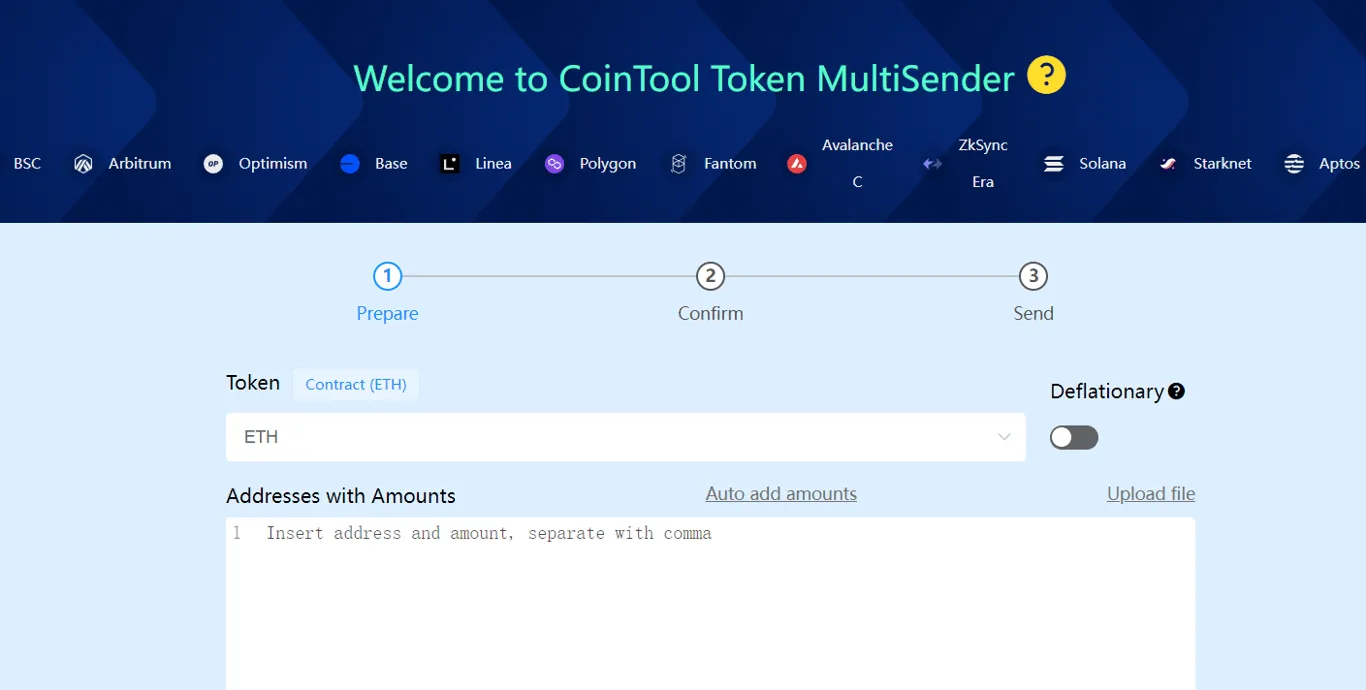Select the Aptos network label
This screenshot has height=690, width=1366.
click(1339, 164)
